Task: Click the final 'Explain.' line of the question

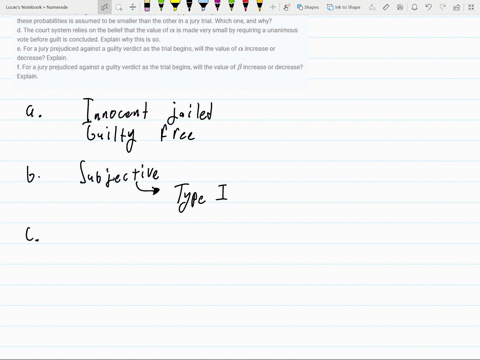Action: (x=27, y=76)
